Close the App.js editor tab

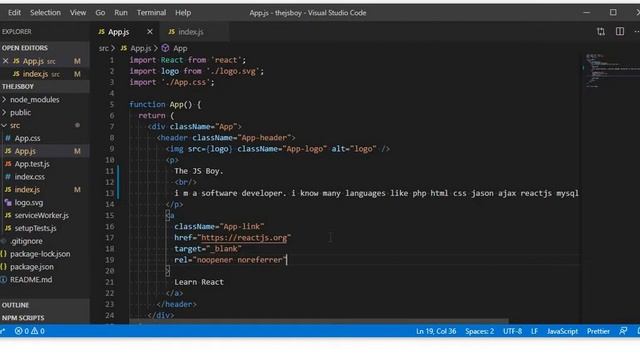click(150, 32)
